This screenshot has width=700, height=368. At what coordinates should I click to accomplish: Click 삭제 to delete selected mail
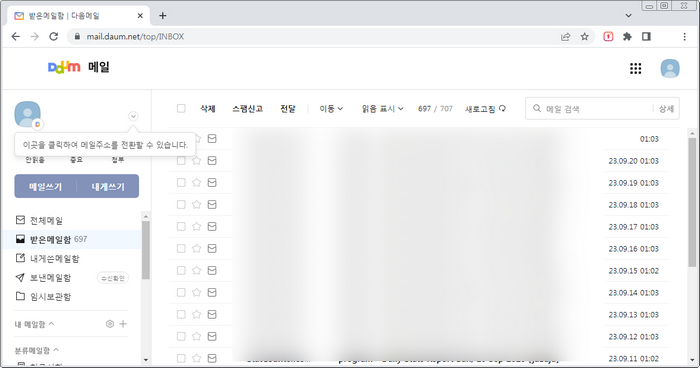(x=208, y=109)
